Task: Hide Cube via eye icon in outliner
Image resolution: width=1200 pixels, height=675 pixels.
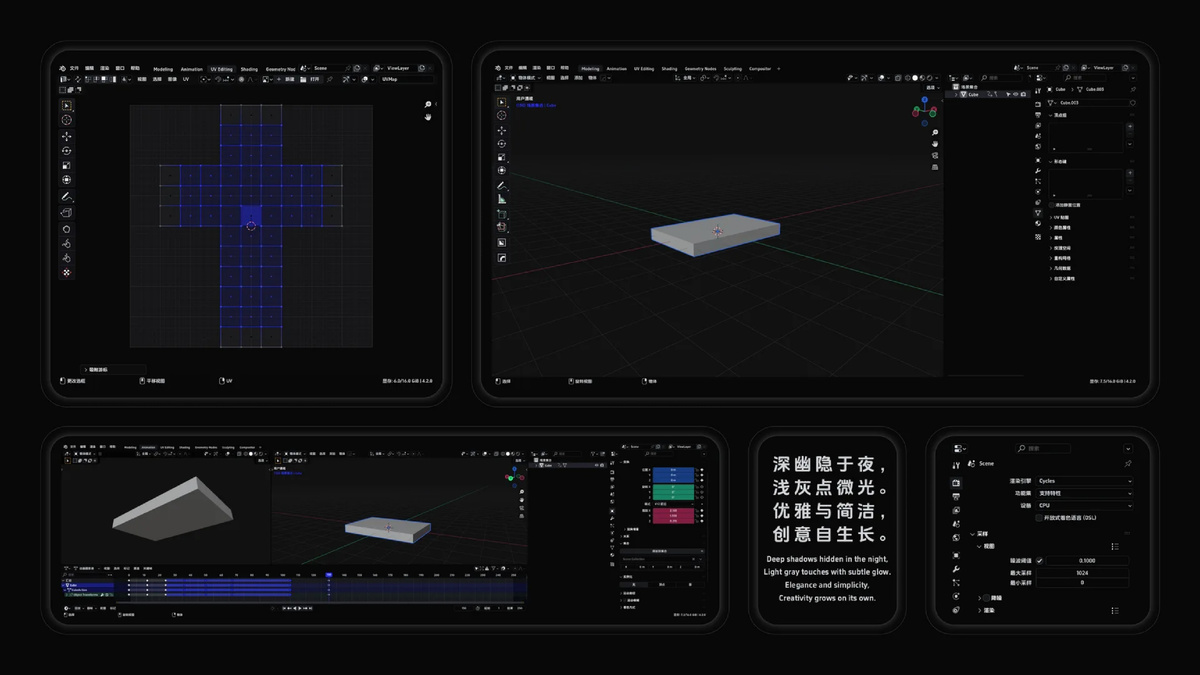Action: click(1016, 94)
